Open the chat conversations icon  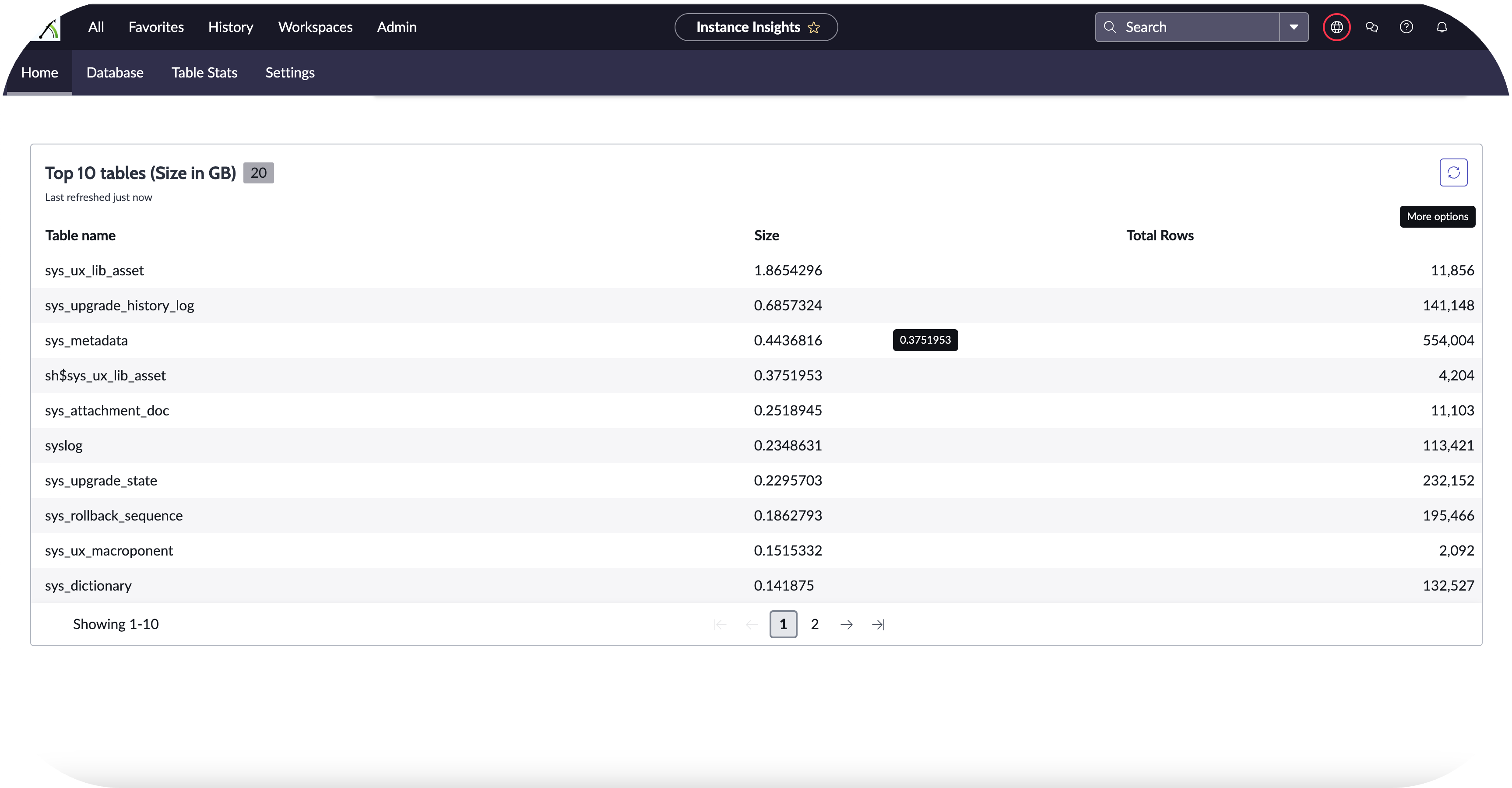pos(1372,27)
